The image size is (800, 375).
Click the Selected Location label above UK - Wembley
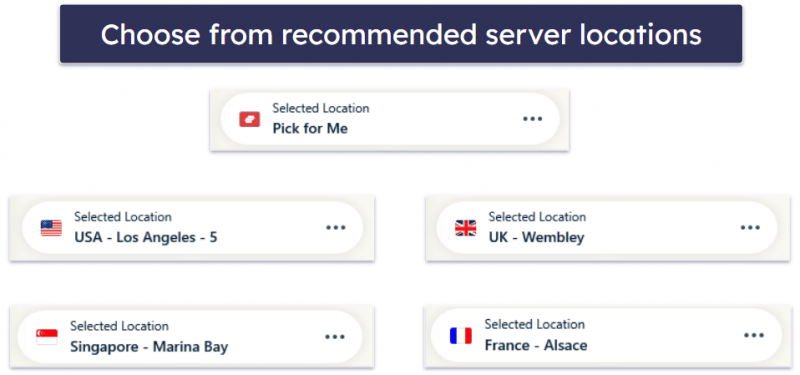coord(537,217)
